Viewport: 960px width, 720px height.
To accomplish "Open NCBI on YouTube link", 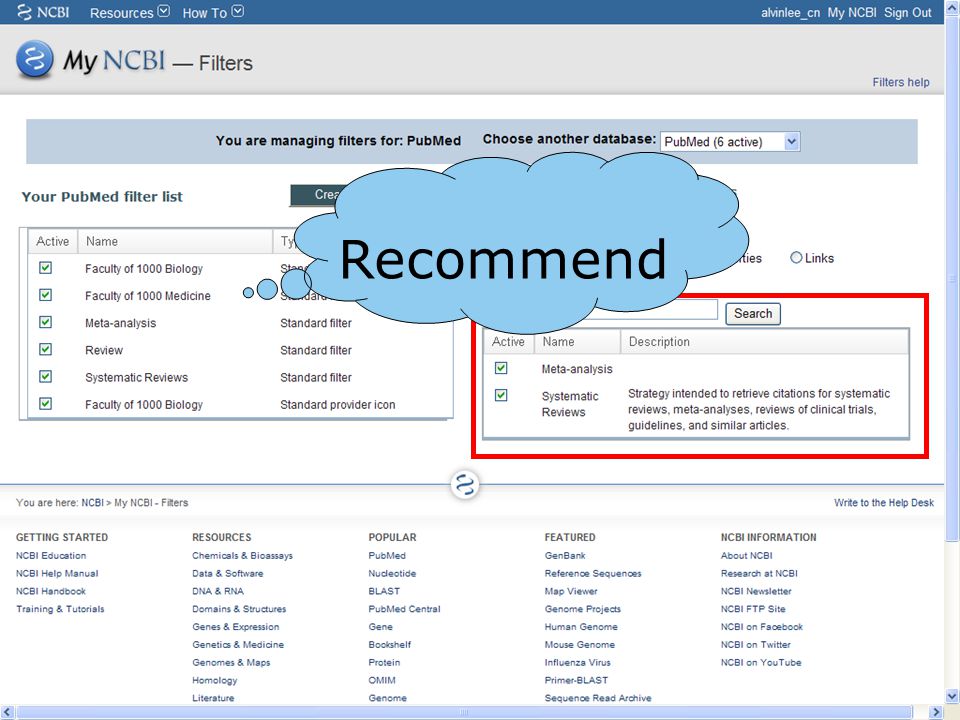I will click(761, 662).
